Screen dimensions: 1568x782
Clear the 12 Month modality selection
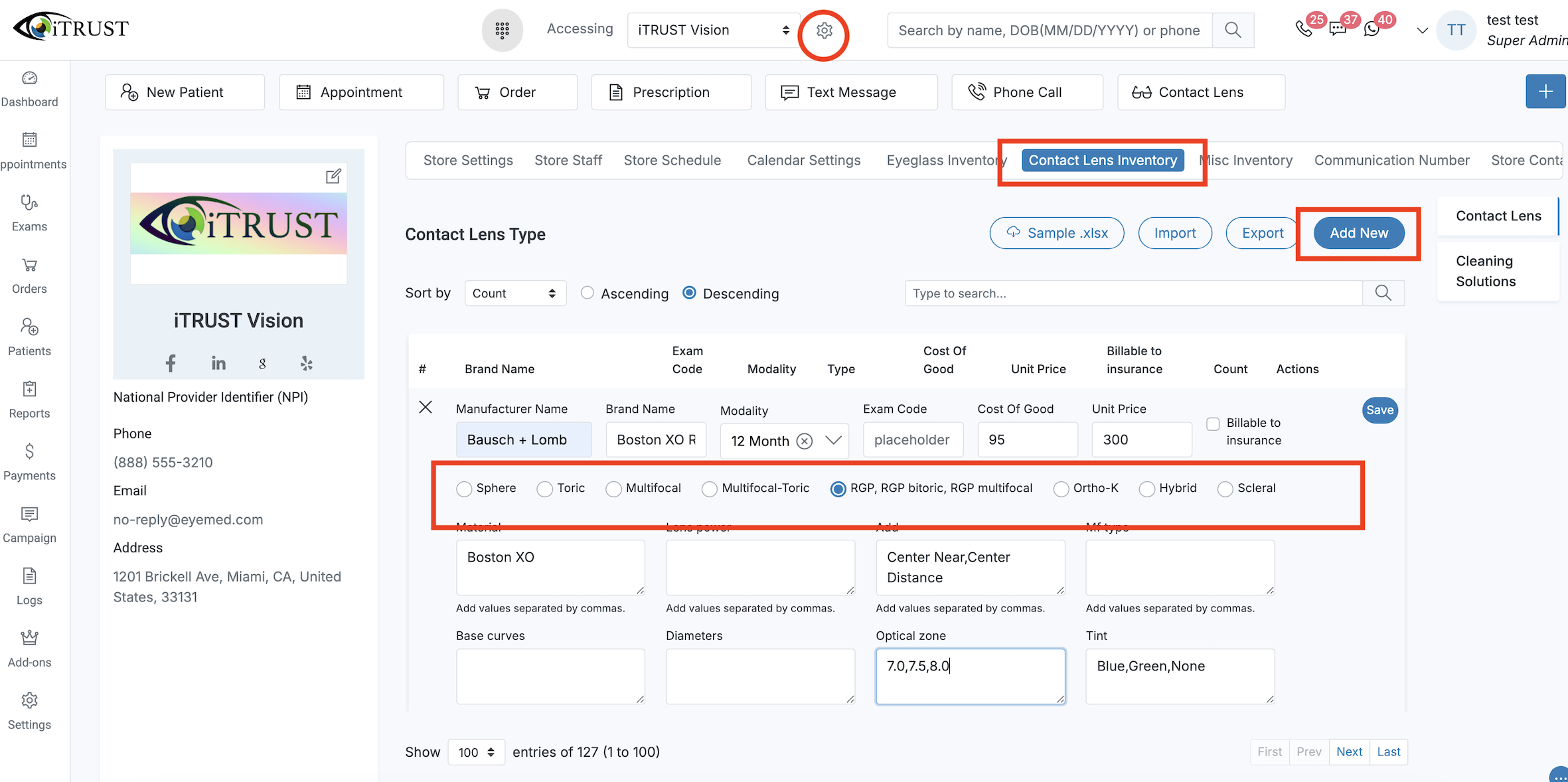coord(804,441)
